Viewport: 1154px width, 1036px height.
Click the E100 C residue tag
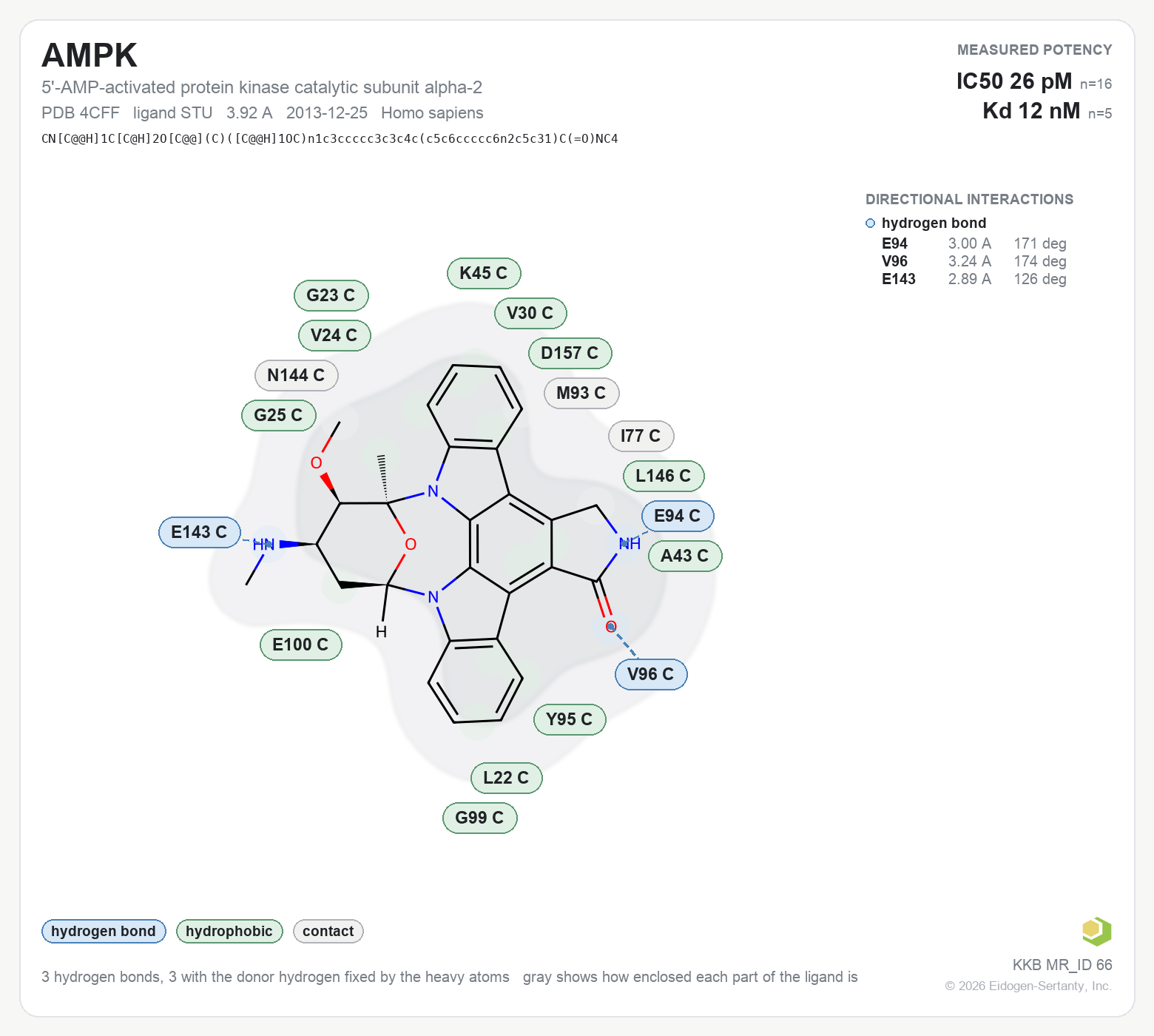click(x=301, y=645)
